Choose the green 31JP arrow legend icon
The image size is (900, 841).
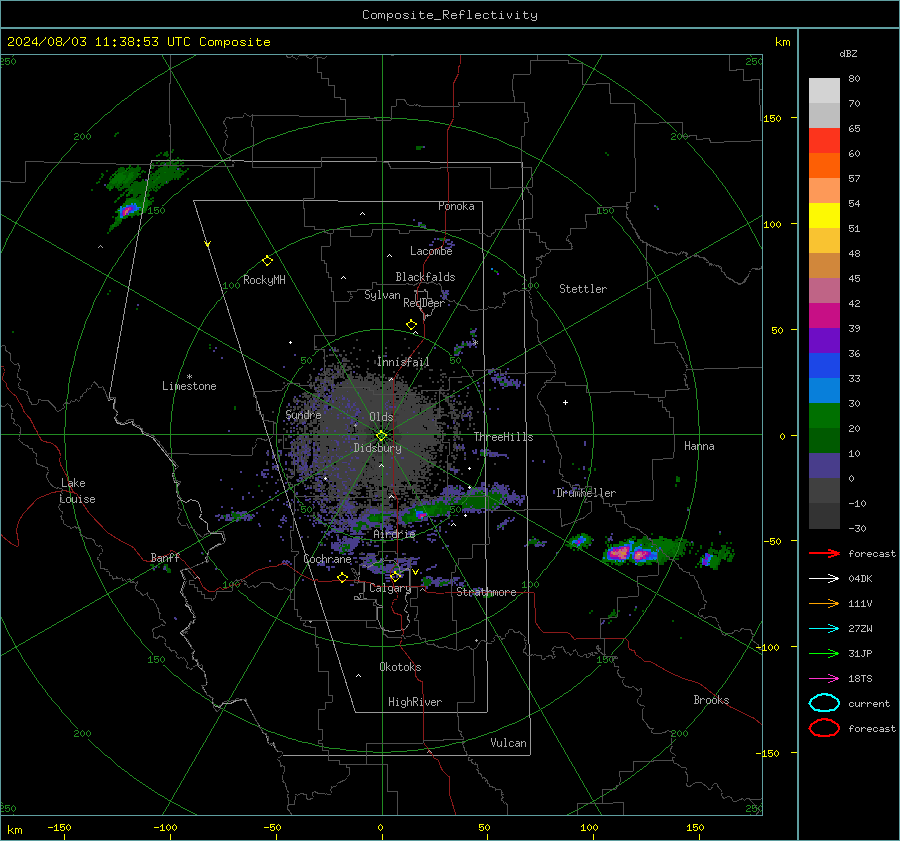tap(824, 653)
